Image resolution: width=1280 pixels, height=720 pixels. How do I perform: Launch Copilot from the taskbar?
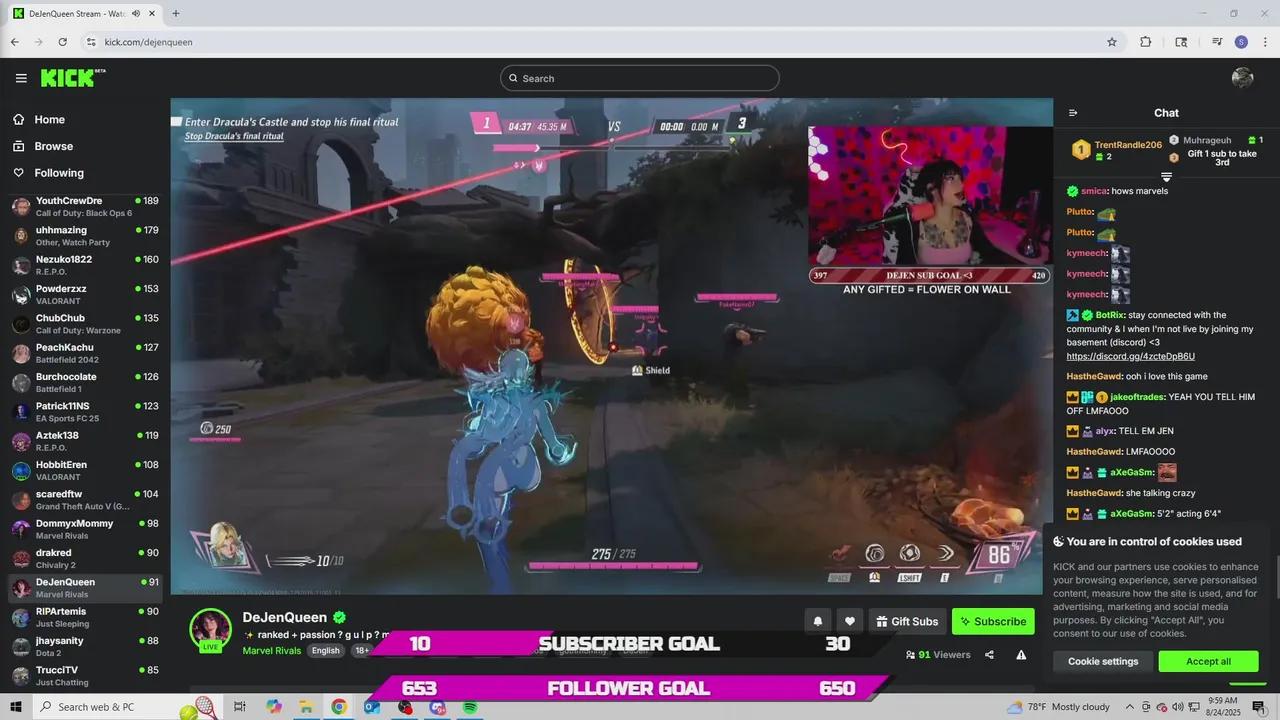point(274,707)
